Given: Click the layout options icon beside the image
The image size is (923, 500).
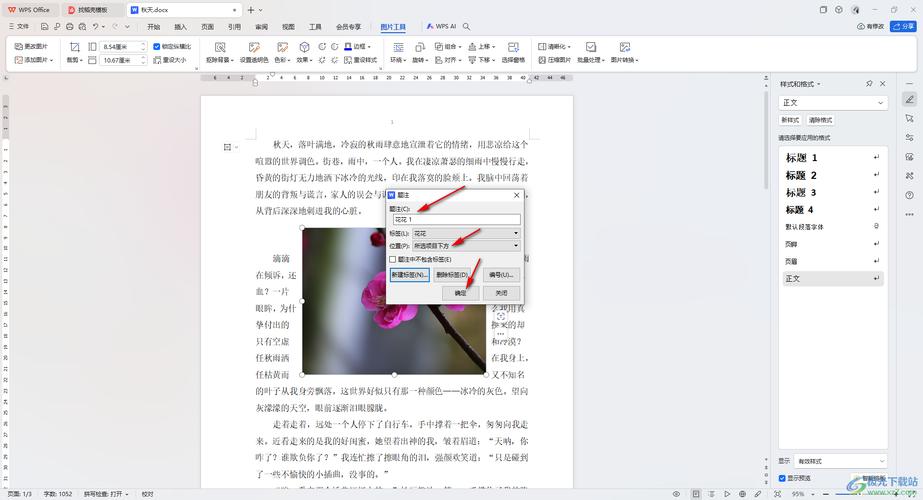Looking at the screenshot, I should pos(501,316).
